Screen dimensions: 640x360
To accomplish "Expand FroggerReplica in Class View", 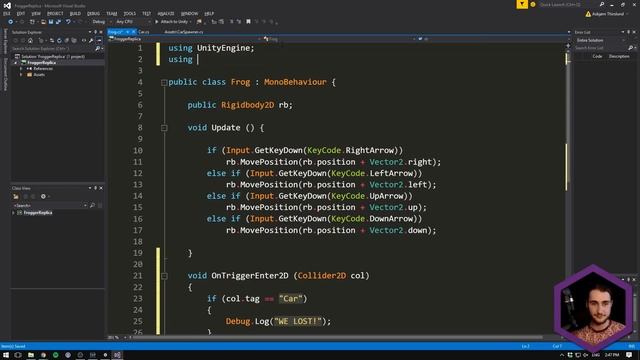I will 13,213.
